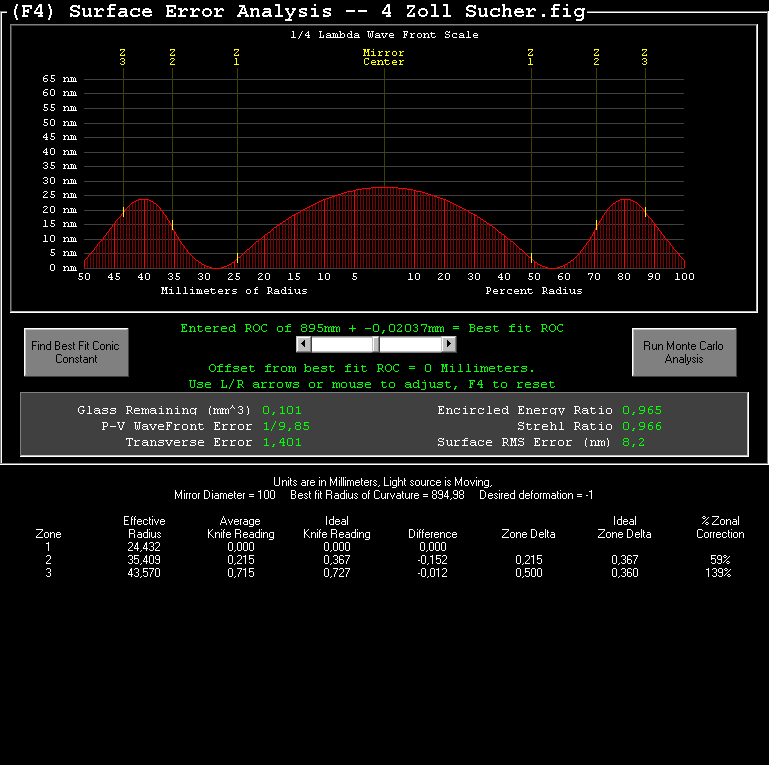This screenshot has height=765, width=769.
Task: Select the Mirror Center marker on the graph
Action: pyautogui.click(x=383, y=57)
